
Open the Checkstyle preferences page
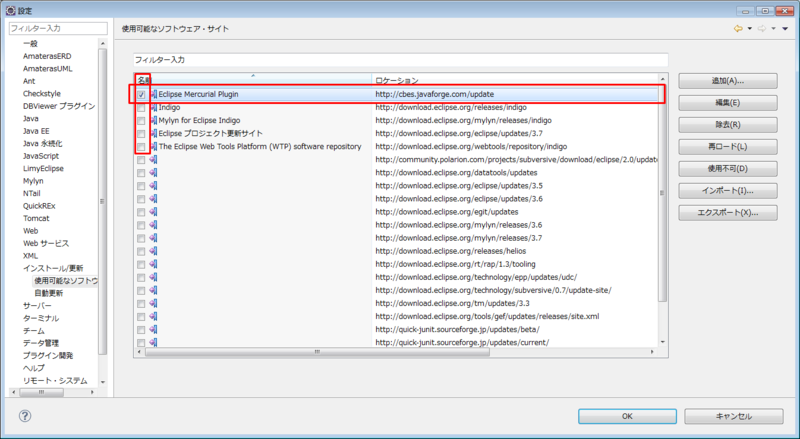click(x=42, y=94)
